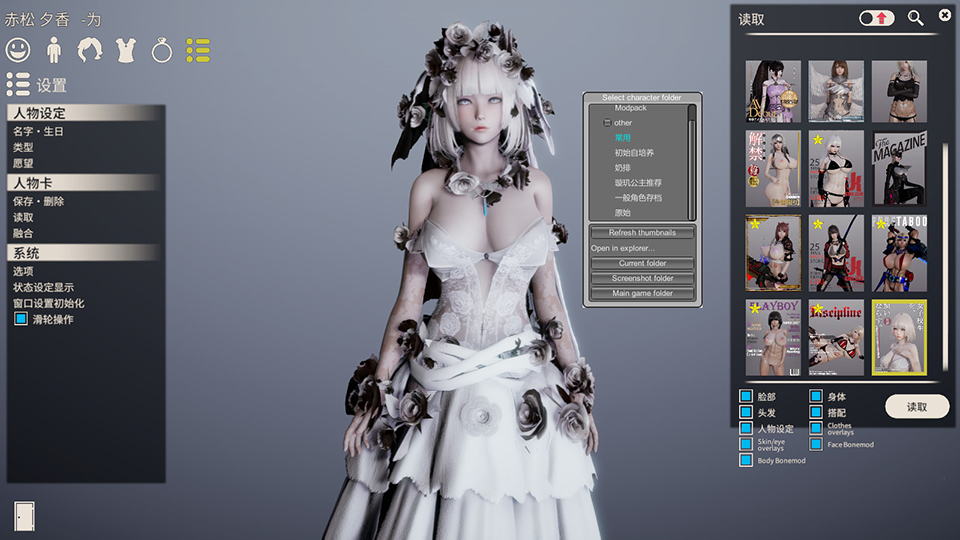This screenshot has width=960, height=540.
Task: Uncheck the 滑轮操作 checkbox
Action: [x=21, y=319]
